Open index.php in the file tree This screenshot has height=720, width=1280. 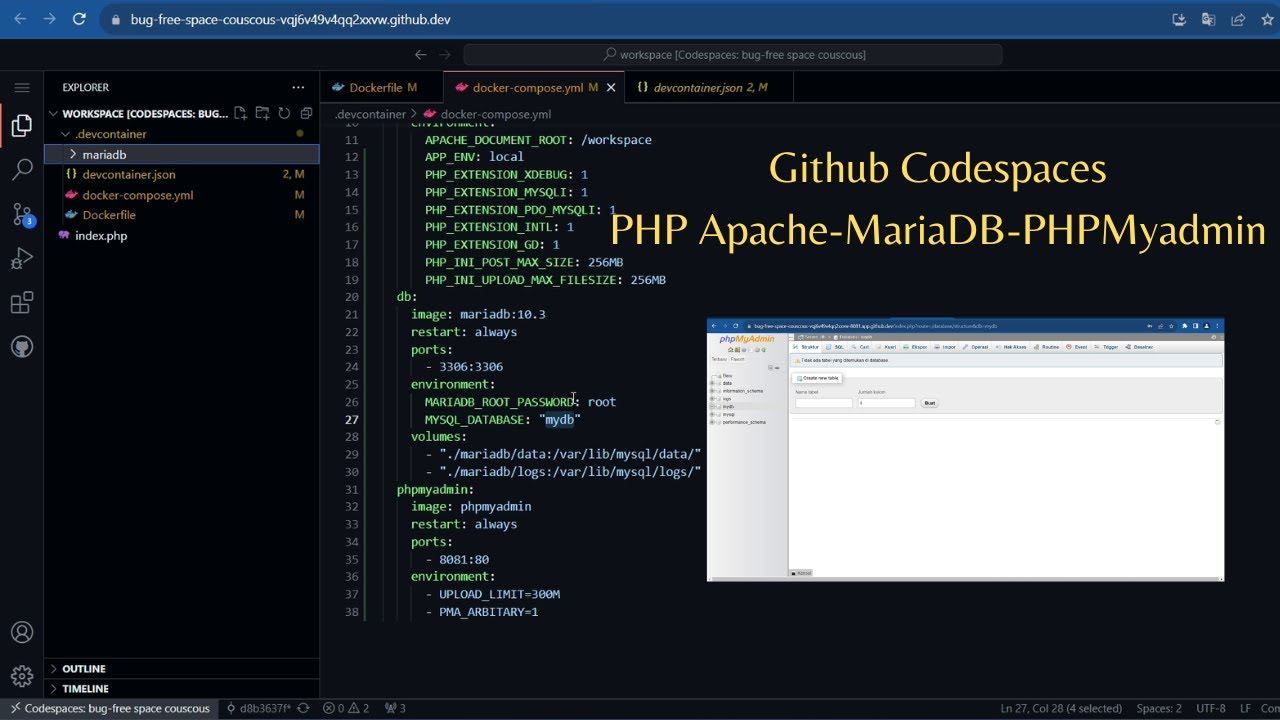[x=100, y=236]
